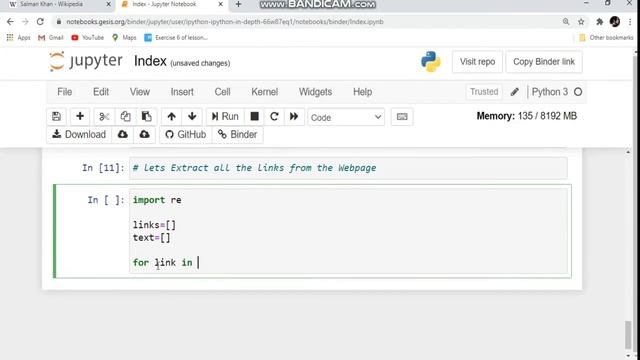640x360 pixels.
Task: Interrupt the kernel with stop icon
Action: (x=254, y=117)
